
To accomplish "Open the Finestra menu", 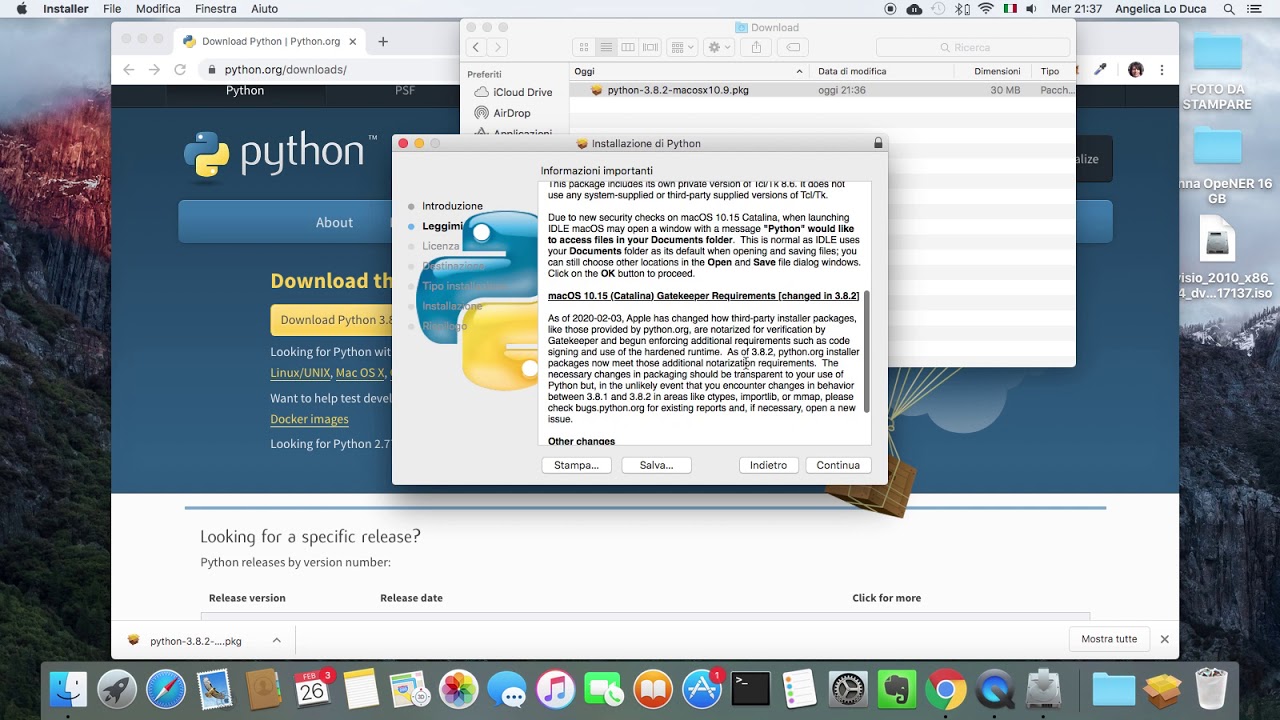I will tap(216, 9).
